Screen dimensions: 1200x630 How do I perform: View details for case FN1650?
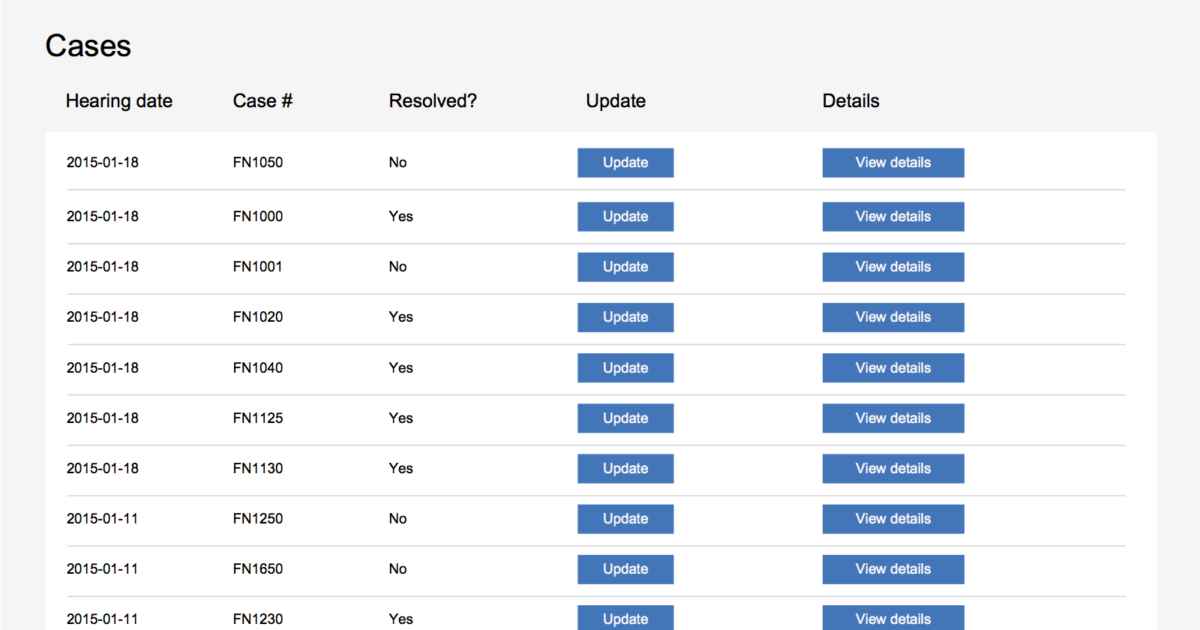(893, 569)
